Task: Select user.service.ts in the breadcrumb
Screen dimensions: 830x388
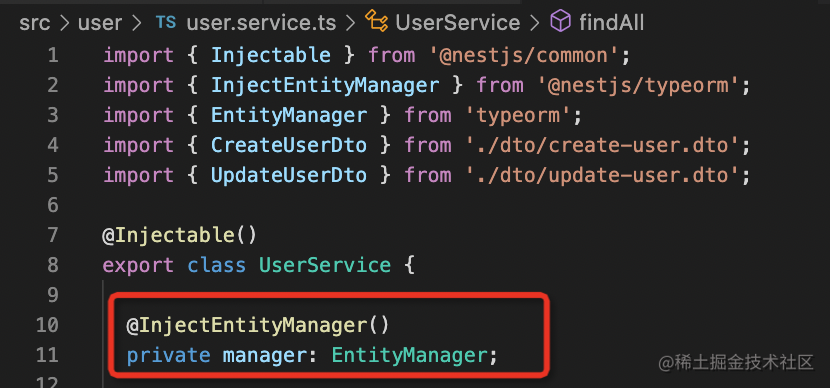Action: (x=261, y=23)
